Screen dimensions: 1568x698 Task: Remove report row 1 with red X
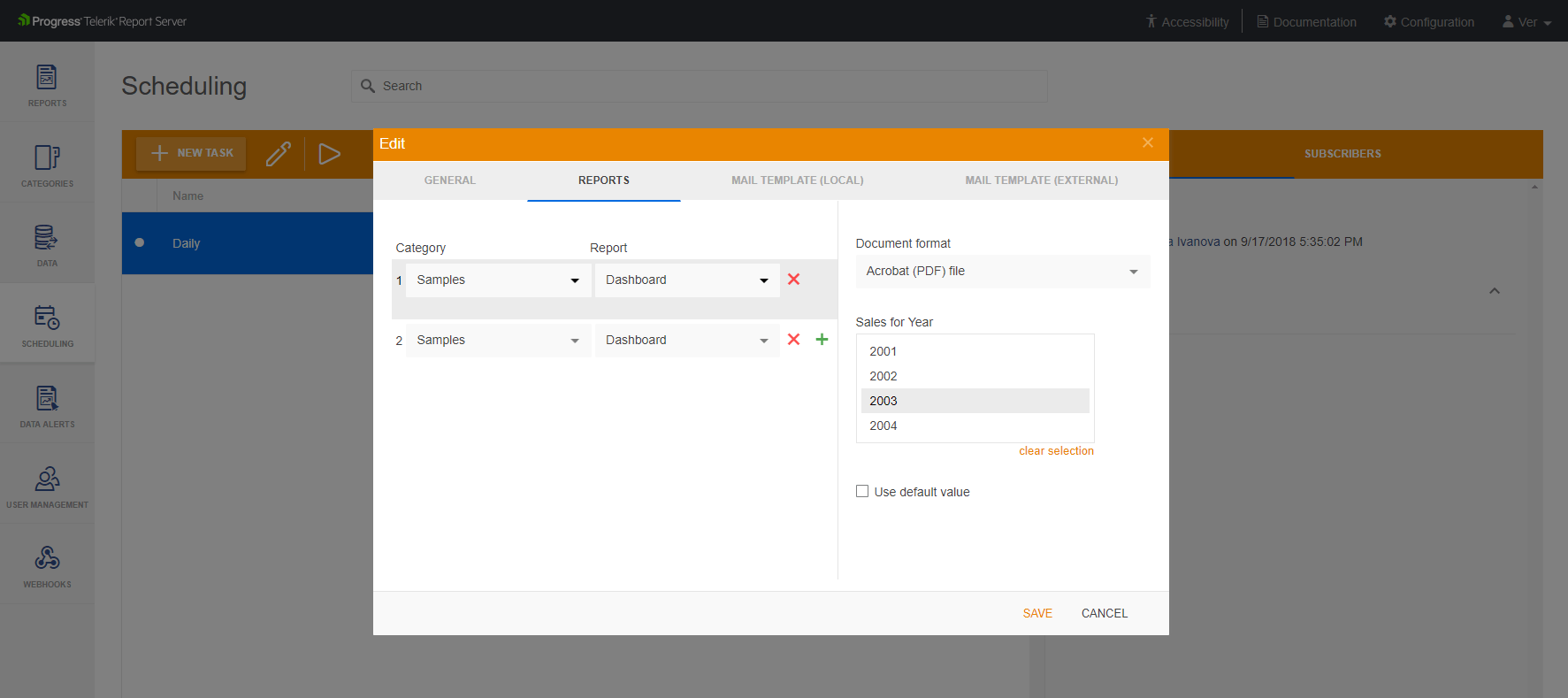click(x=793, y=280)
